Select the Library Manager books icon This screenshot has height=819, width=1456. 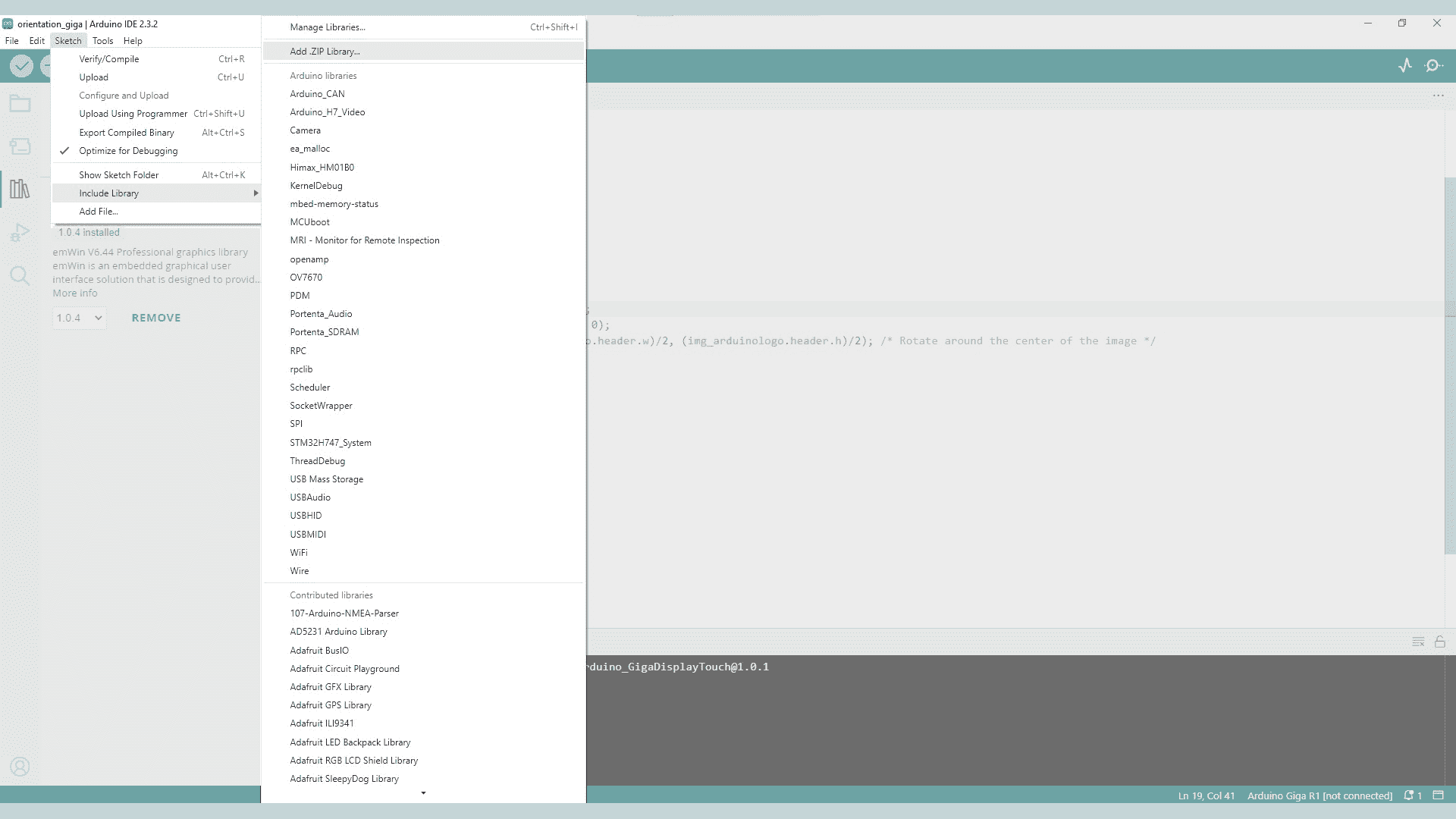[x=20, y=189]
